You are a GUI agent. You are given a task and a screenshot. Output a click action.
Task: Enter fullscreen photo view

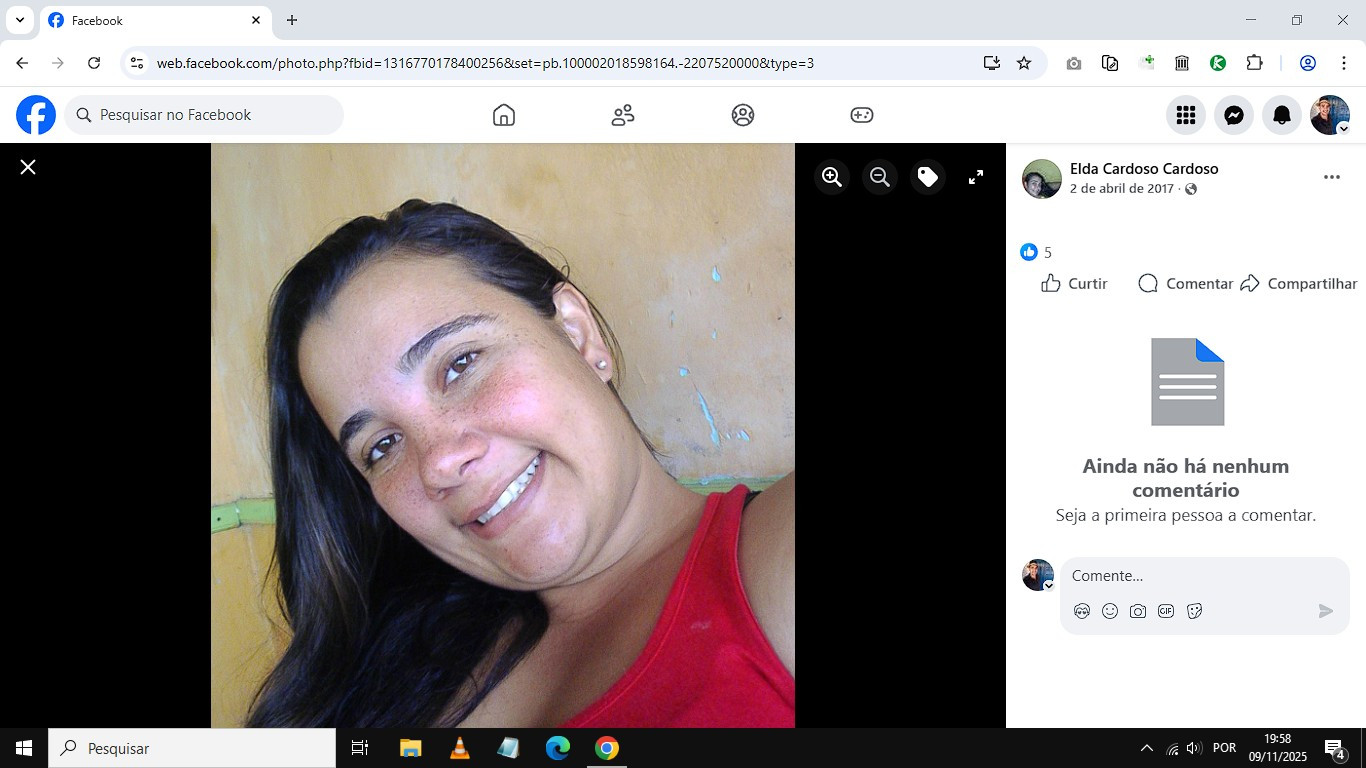tap(976, 177)
